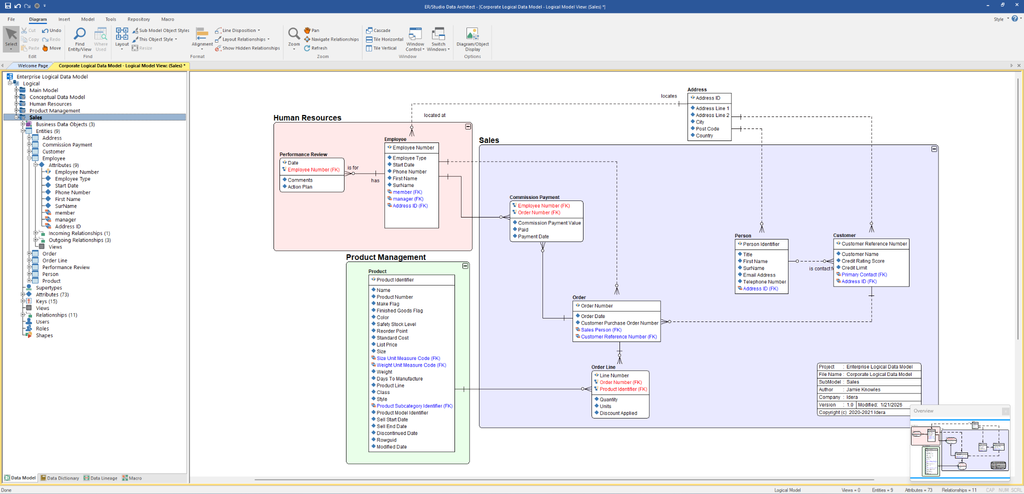The height and width of the screenshot is (494, 1024).
Task: Select Employee Number attribute in tree
Action: click(x=77, y=172)
